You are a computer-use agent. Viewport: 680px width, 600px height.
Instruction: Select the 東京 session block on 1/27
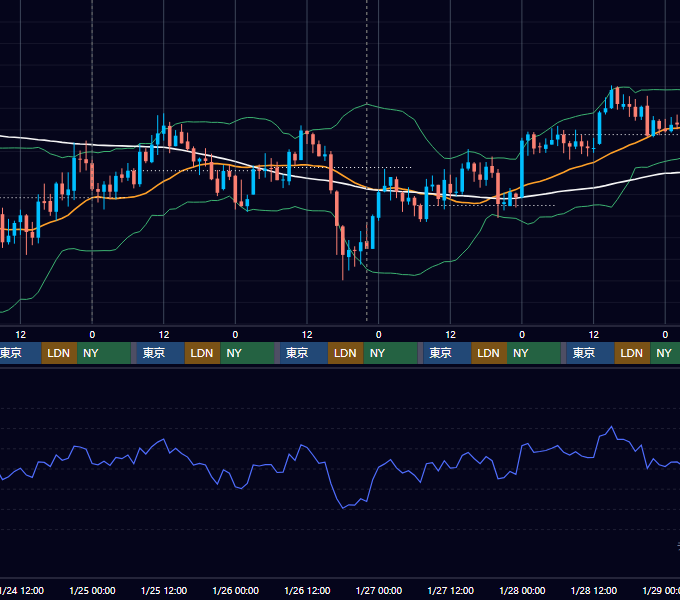447,353
